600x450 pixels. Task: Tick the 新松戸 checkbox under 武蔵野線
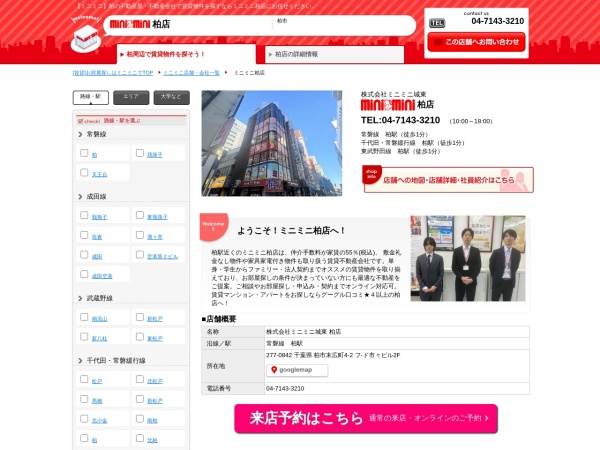[x=140, y=317]
